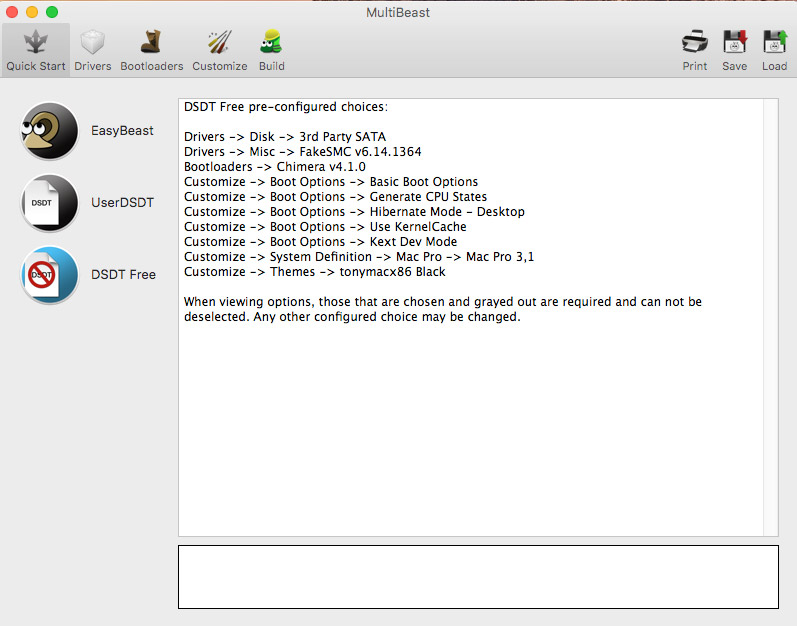Screen dimensions: 797x626
Task: Click the DSDT Free label
Action: click(124, 275)
